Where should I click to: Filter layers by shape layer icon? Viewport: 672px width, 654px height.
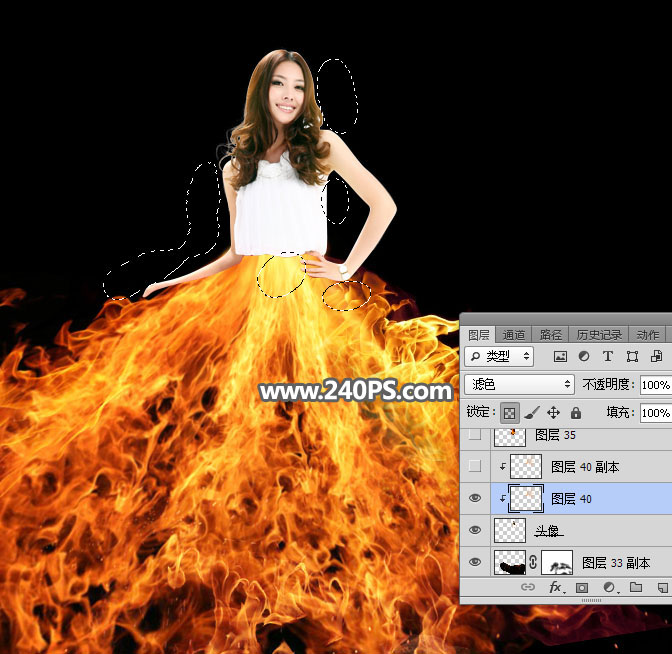(632, 357)
